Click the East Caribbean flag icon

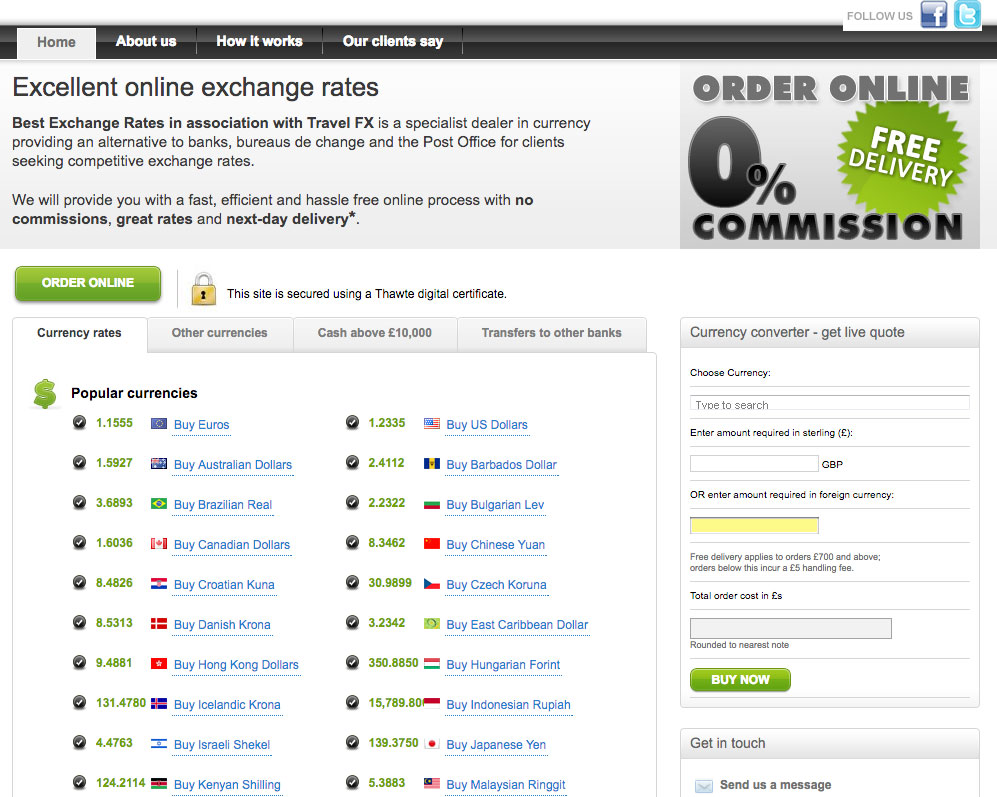coord(432,624)
